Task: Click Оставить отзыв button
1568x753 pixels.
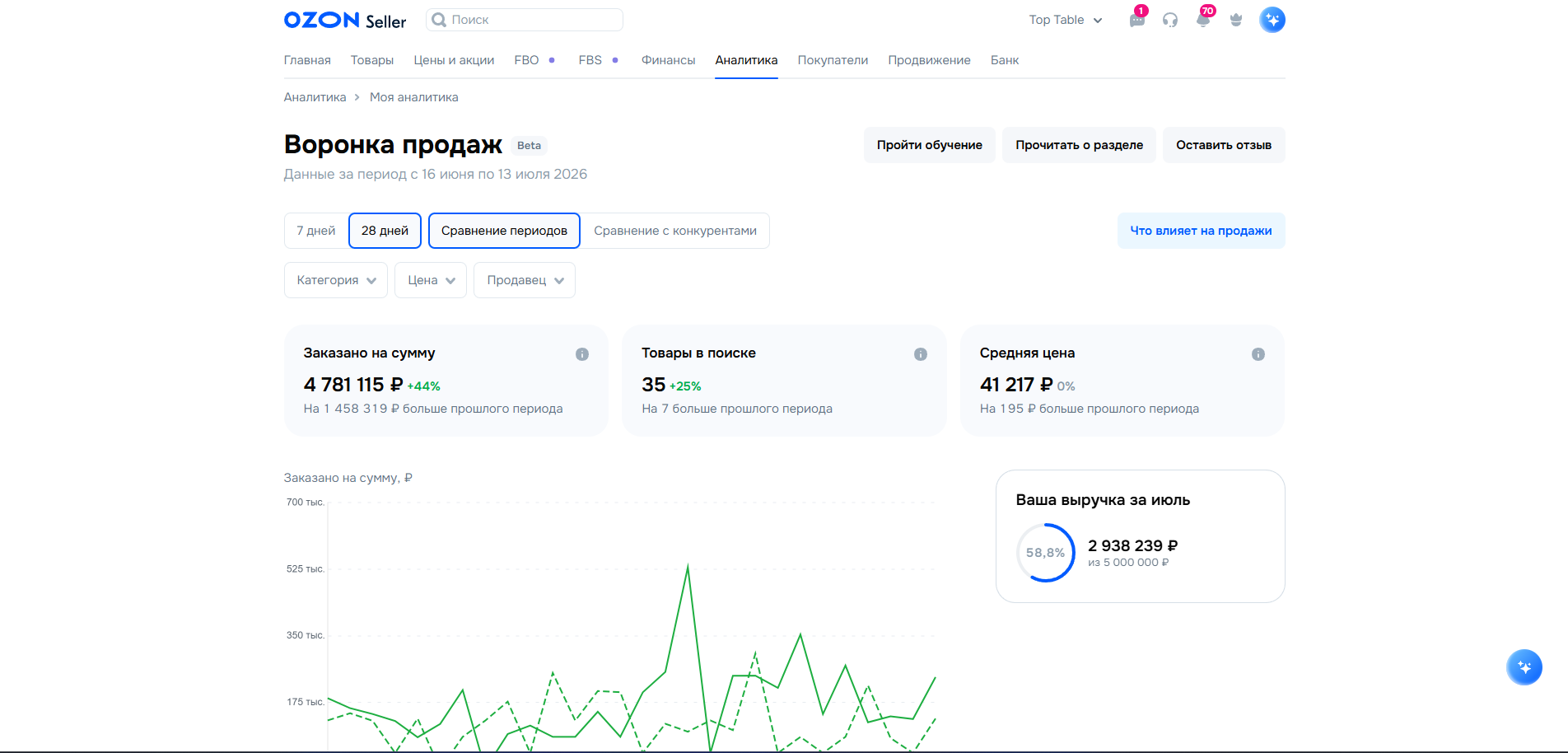Action: (x=1224, y=145)
